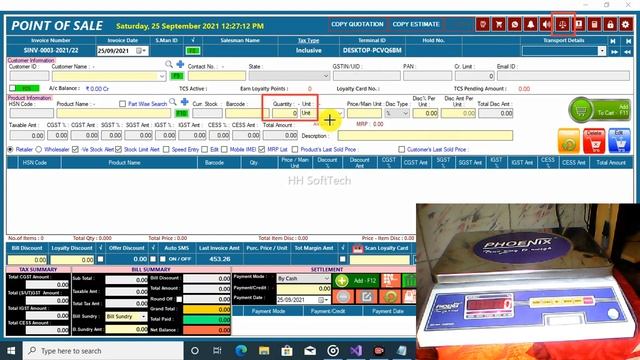This screenshot has width=640, height=360.
Task: Click the red Delete cart icon
Action: pos(594,141)
